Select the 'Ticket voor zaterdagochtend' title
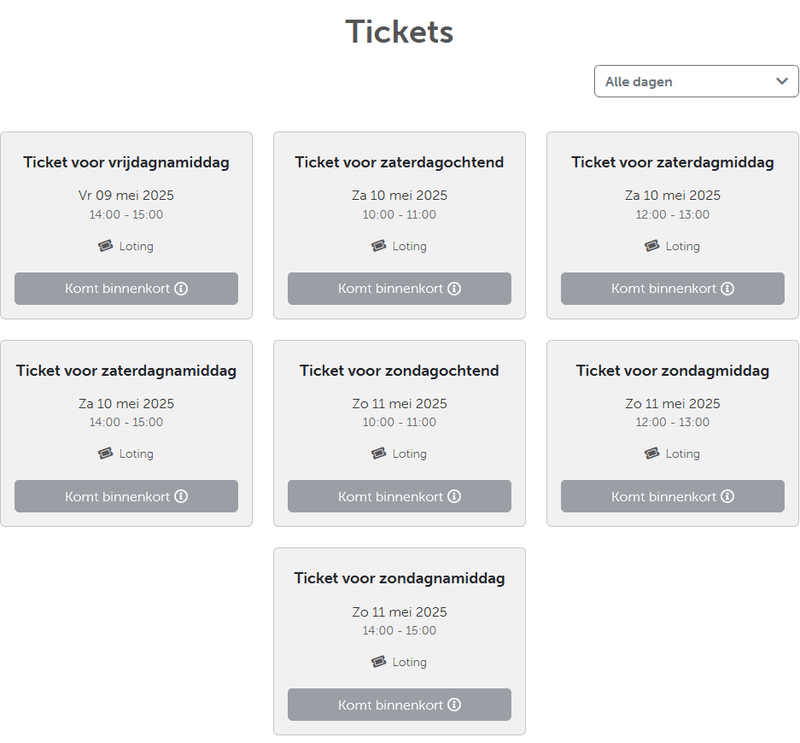The height and width of the screenshot is (743, 800). coord(399,163)
